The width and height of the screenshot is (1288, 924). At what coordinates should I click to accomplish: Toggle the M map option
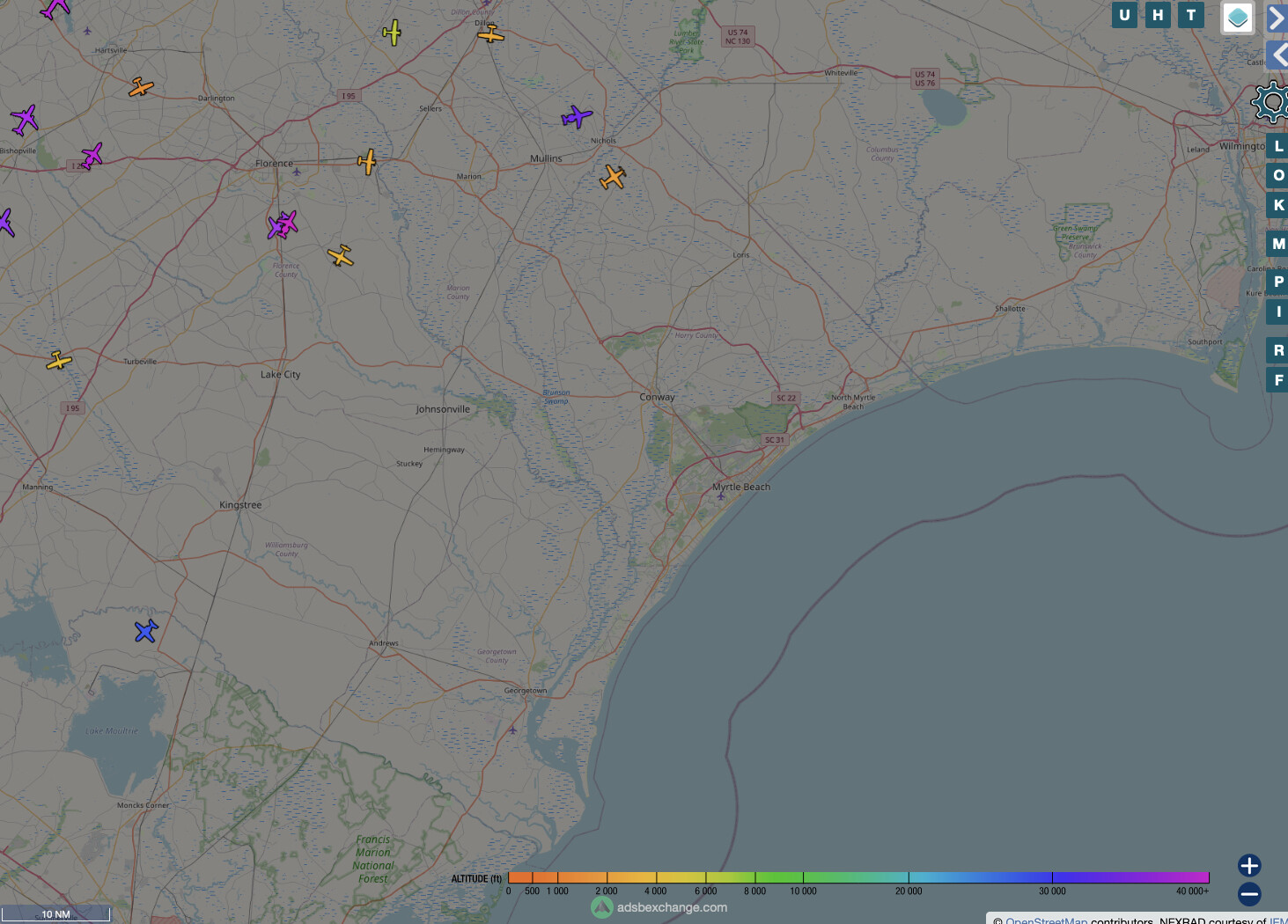tap(1277, 244)
